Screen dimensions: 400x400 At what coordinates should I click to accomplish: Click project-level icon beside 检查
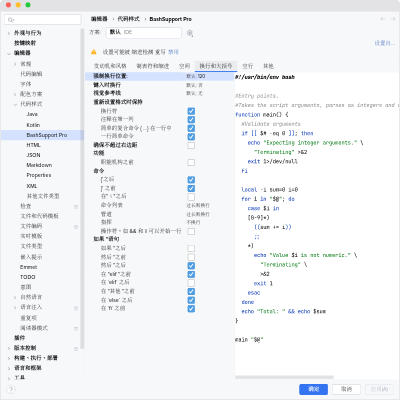(76, 207)
